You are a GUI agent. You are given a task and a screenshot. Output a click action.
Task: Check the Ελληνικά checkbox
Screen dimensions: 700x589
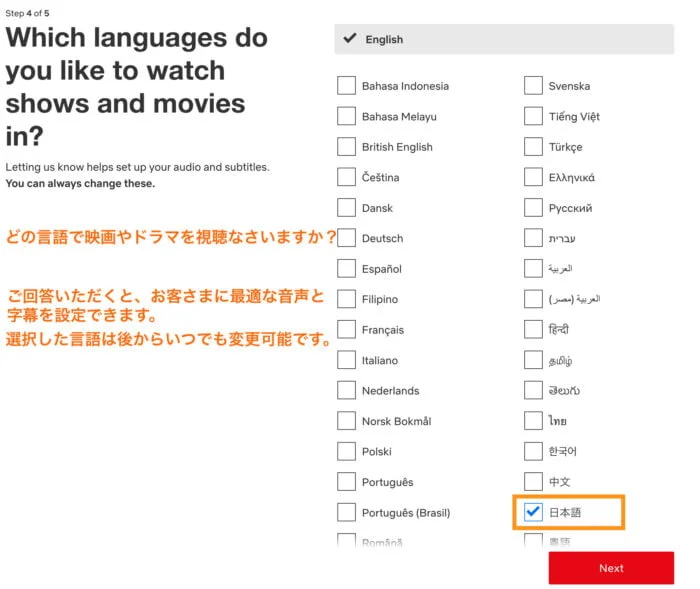tap(533, 177)
